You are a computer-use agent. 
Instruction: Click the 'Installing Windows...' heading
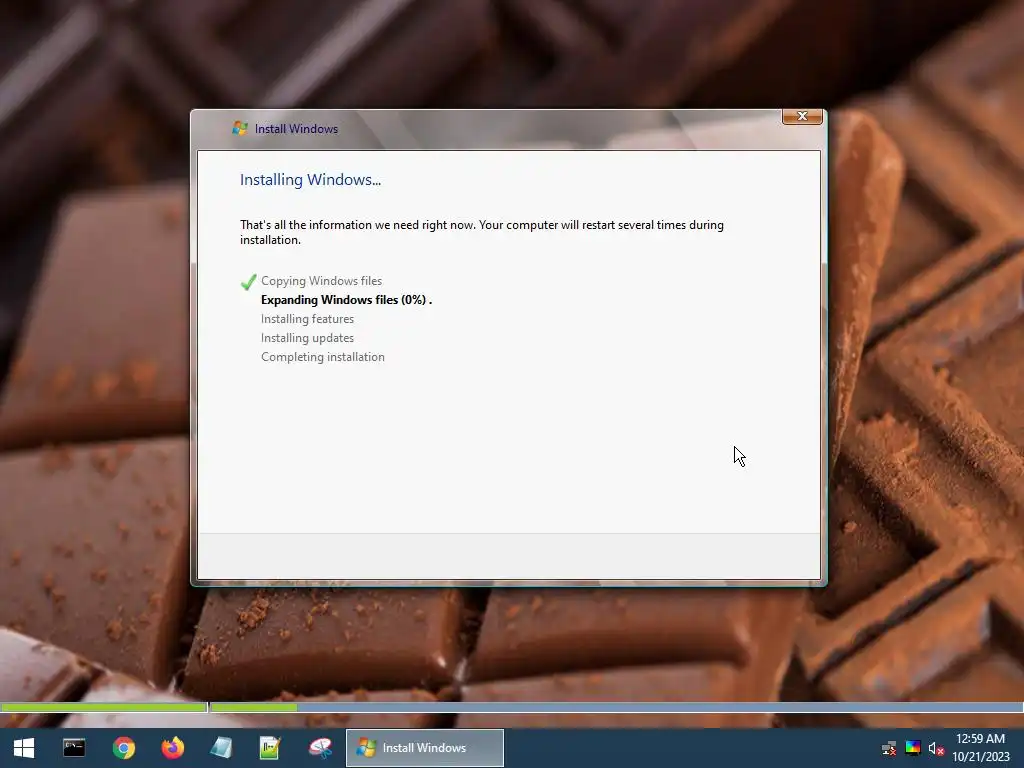click(x=310, y=180)
